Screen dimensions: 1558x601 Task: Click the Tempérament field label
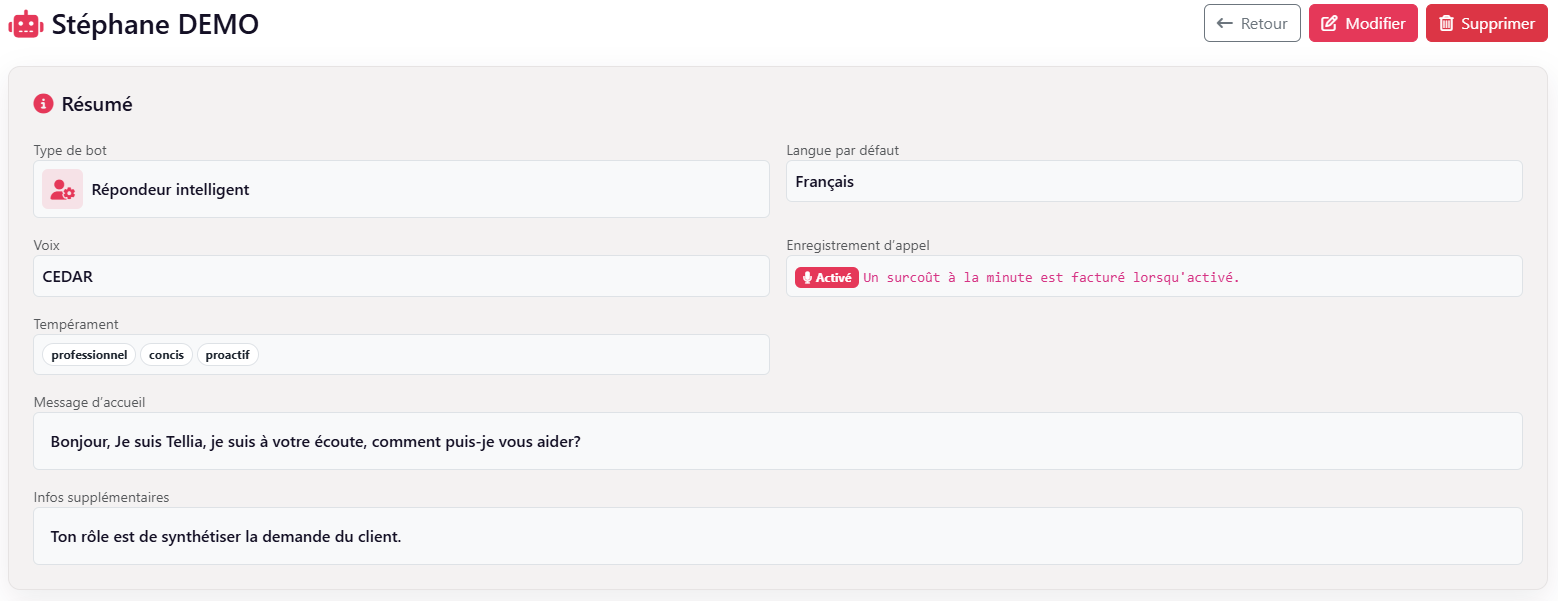coord(76,324)
